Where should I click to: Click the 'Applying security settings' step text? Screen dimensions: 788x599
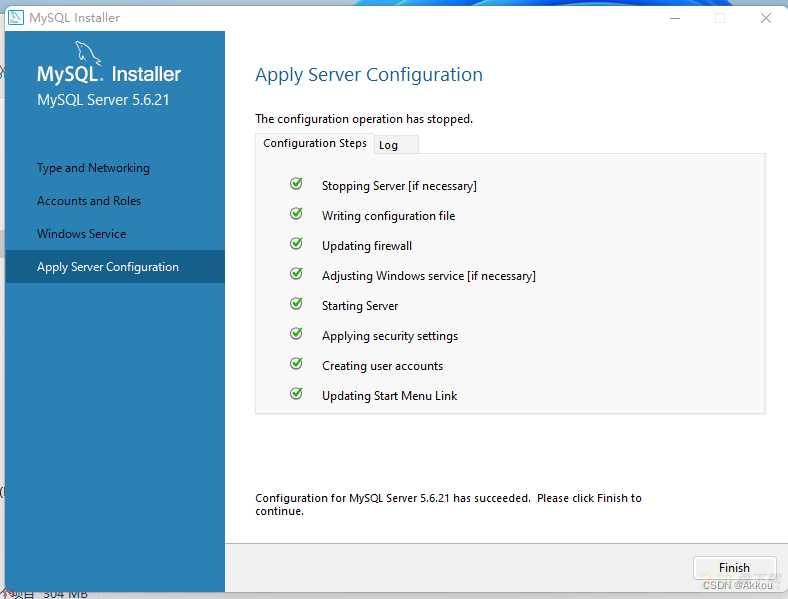tap(390, 336)
